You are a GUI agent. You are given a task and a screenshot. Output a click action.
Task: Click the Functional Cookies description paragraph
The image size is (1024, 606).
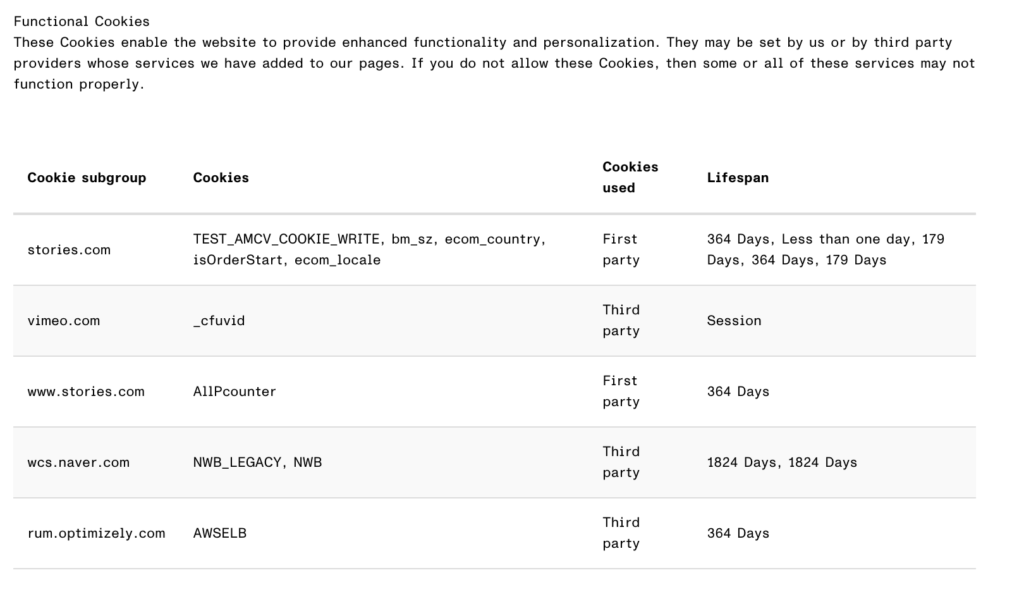point(494,64)
